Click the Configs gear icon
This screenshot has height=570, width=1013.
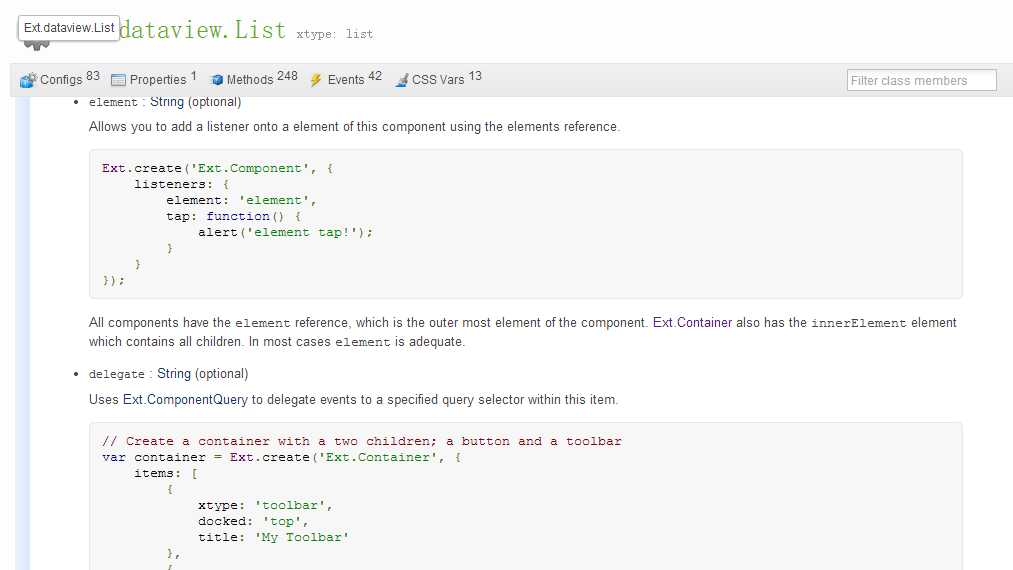click(x=28, y=80)
